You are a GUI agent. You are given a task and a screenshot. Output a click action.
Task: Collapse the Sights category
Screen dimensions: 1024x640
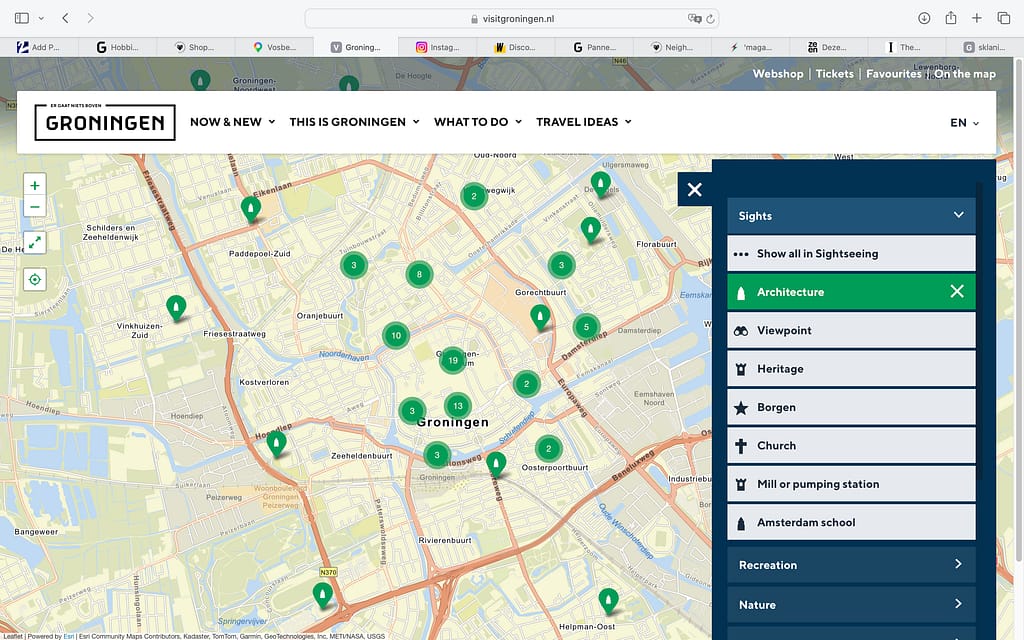click(x=957, y=215)
